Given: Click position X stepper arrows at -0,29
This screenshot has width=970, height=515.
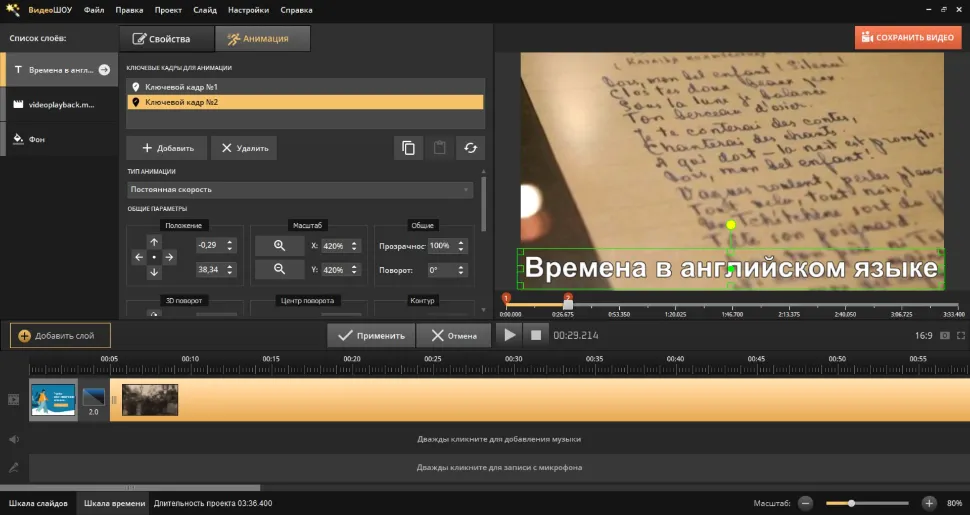Looking at the screenshot, I should pos(230,245).
